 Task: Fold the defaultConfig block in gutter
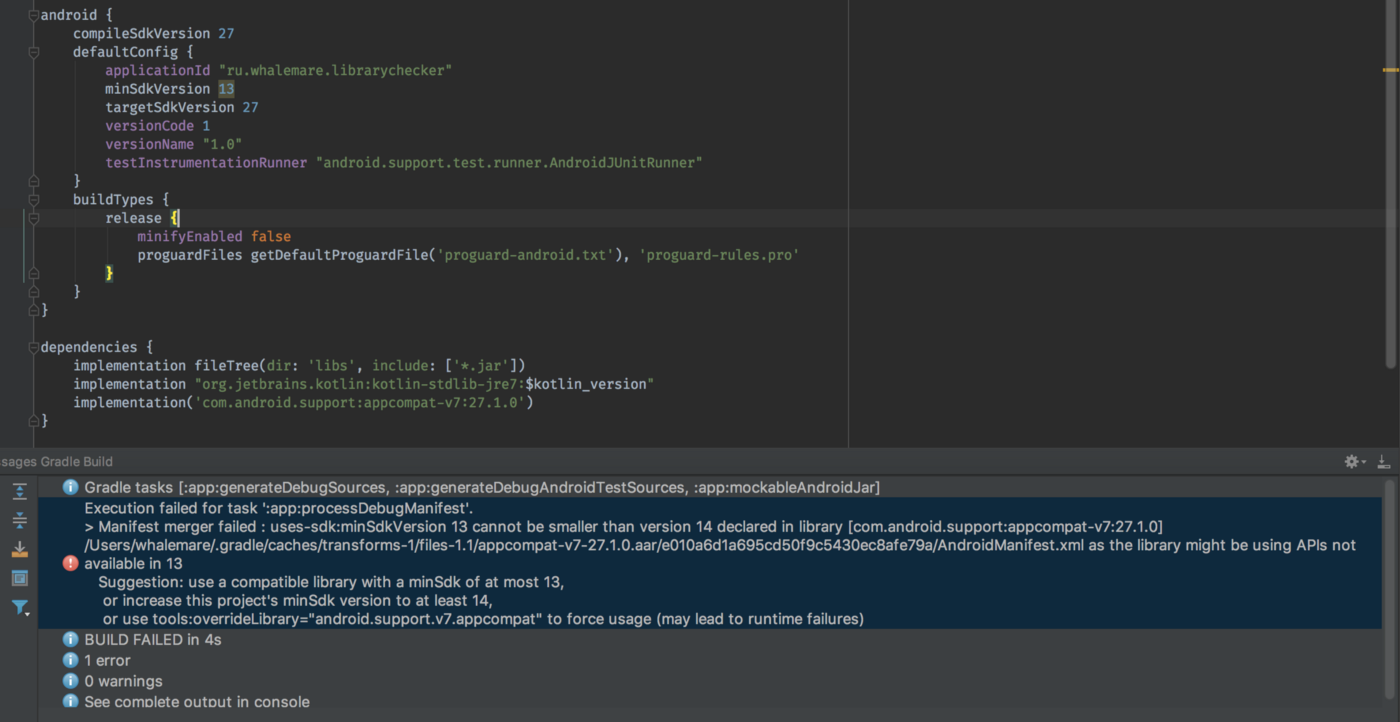[x=33, y=52]
